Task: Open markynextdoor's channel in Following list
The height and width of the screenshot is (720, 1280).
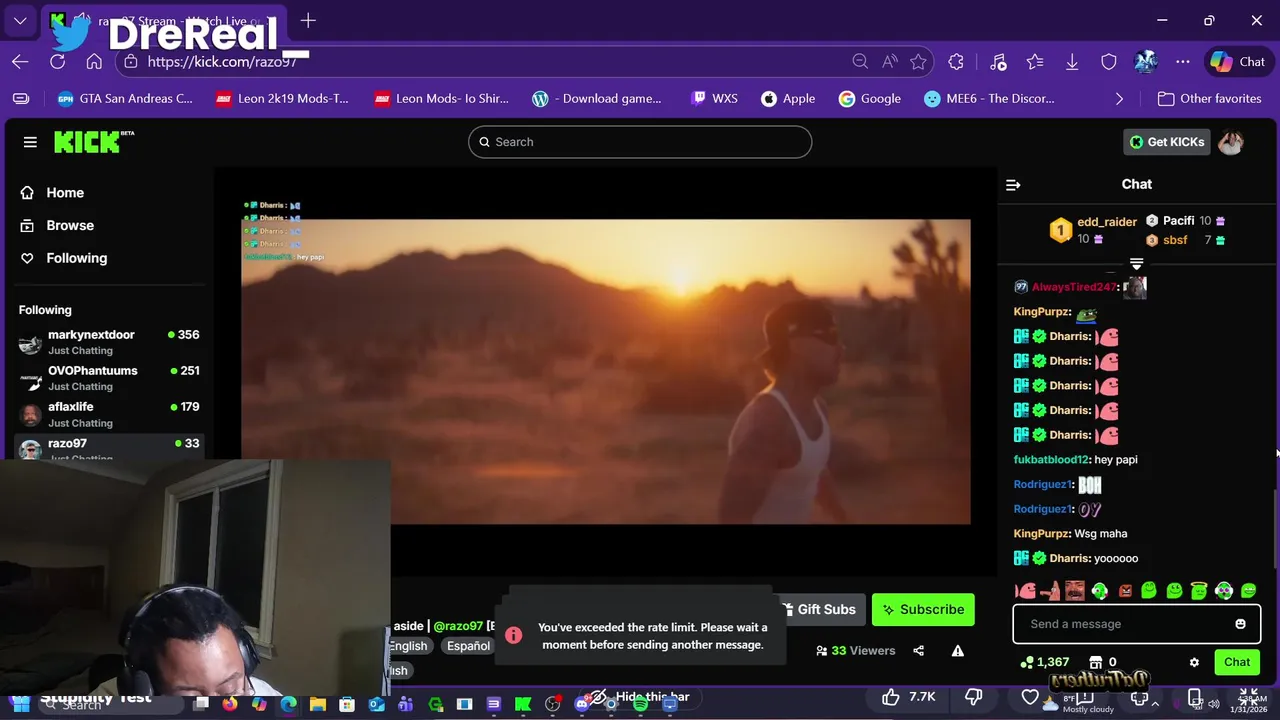Action: coord(110,342)
